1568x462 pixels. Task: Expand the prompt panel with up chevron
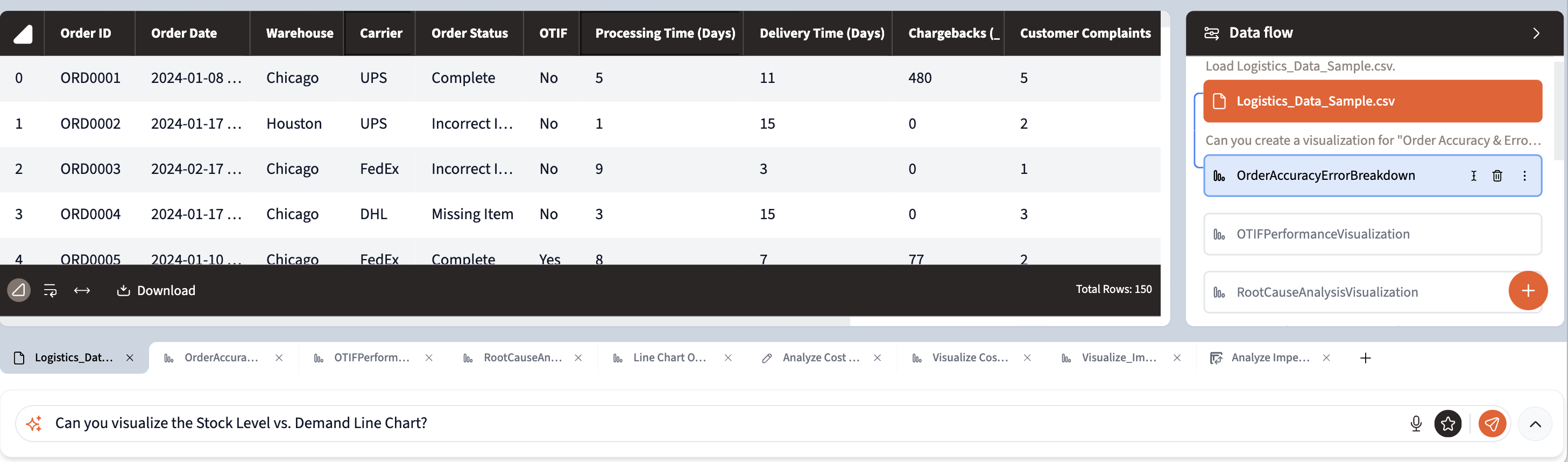pos(1535,424)
